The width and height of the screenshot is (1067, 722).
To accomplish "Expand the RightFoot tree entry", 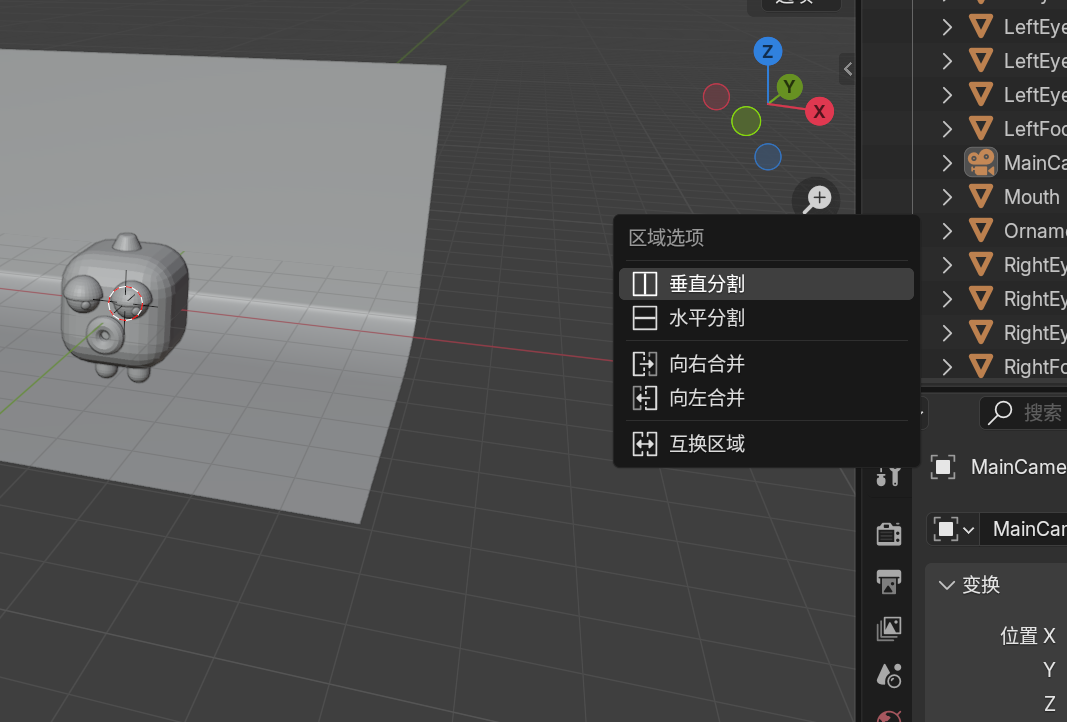I will (947, 366).
